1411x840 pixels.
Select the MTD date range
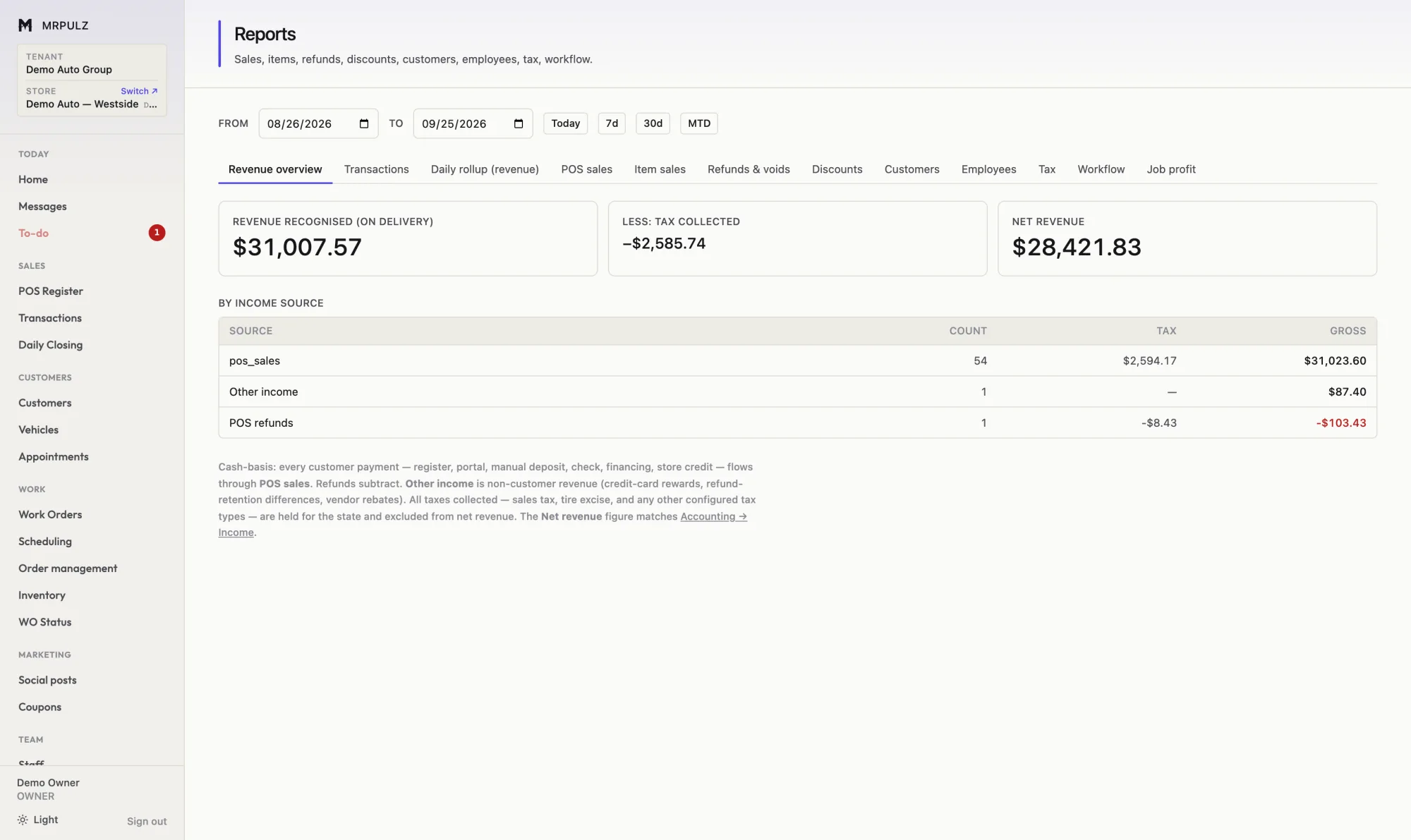pyautogui.click(x=699, y=123)
